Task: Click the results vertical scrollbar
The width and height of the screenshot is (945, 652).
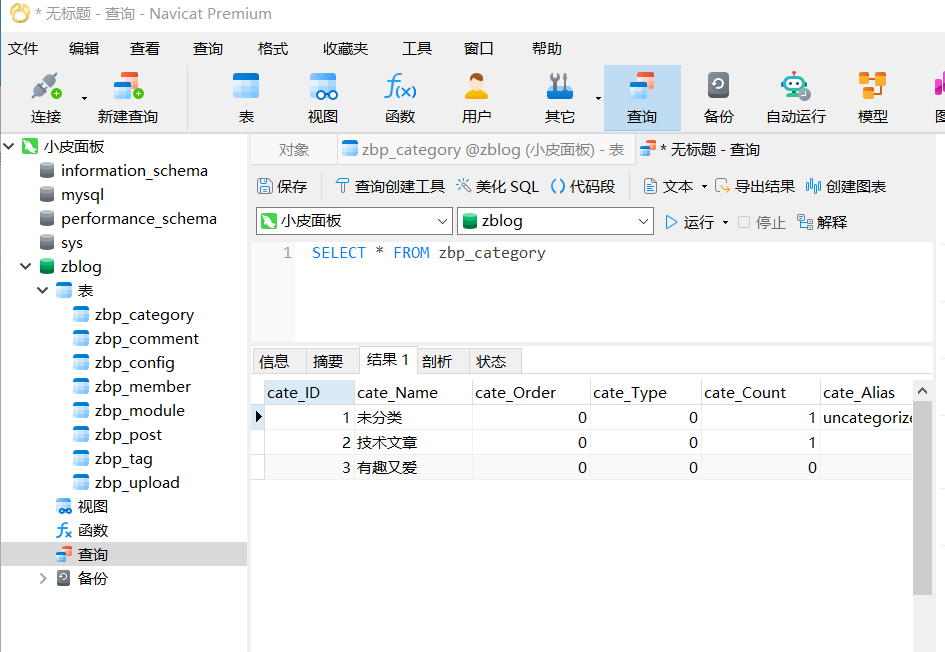Action: click(922, 497)
